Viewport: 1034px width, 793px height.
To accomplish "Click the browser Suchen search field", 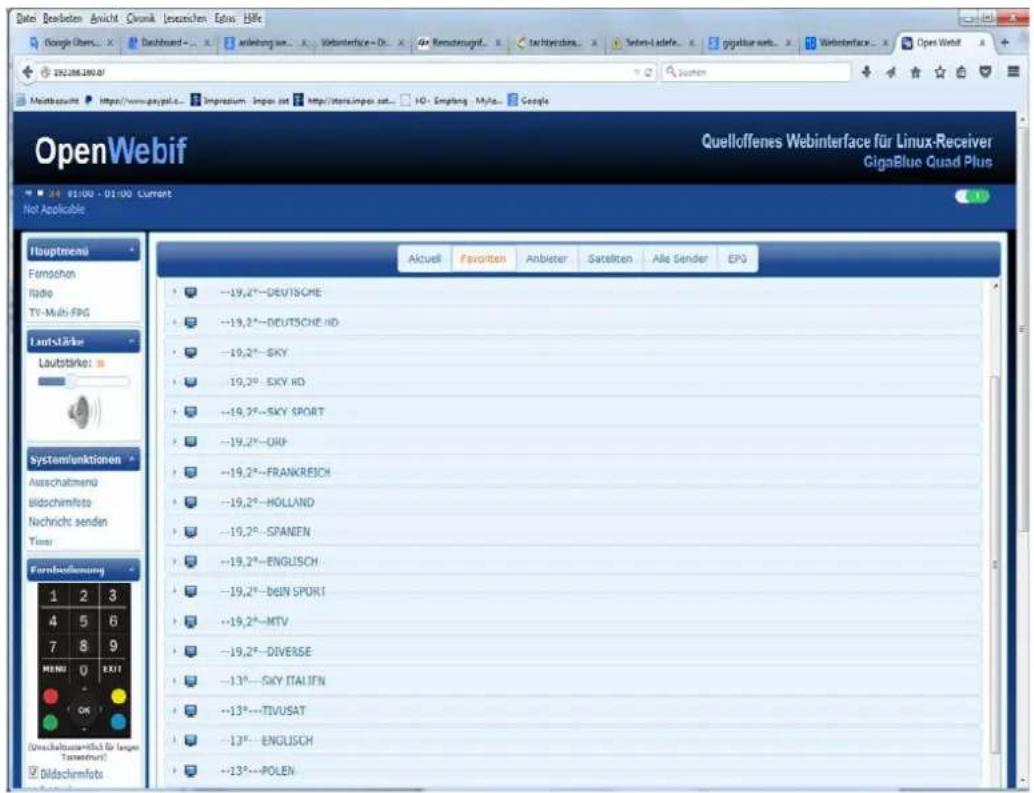I will (757, 72).
